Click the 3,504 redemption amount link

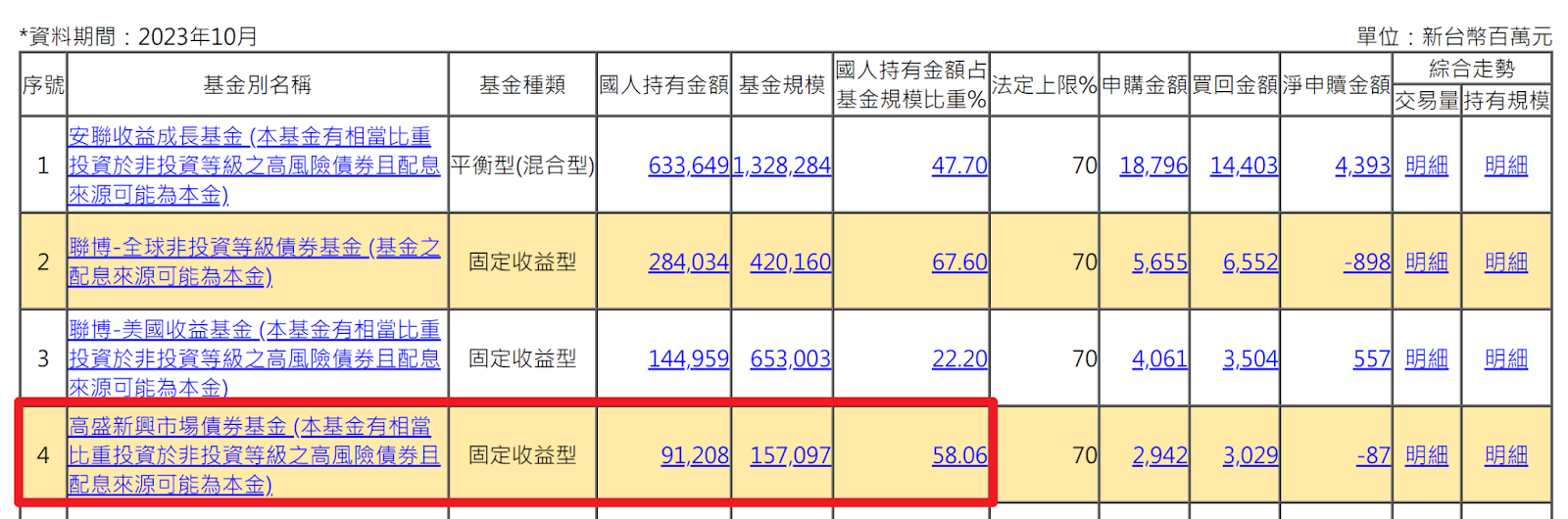tap(1250, 359)
